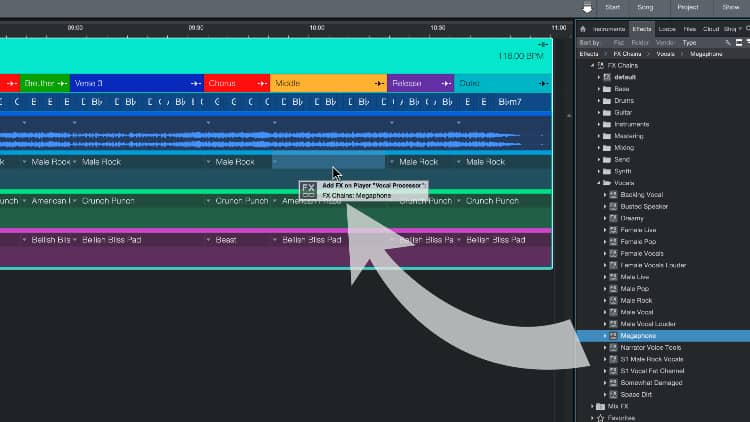Click the default FX chain icon
Screen dimensions: 750x422
pyautogui.click(x=607, y=77)
